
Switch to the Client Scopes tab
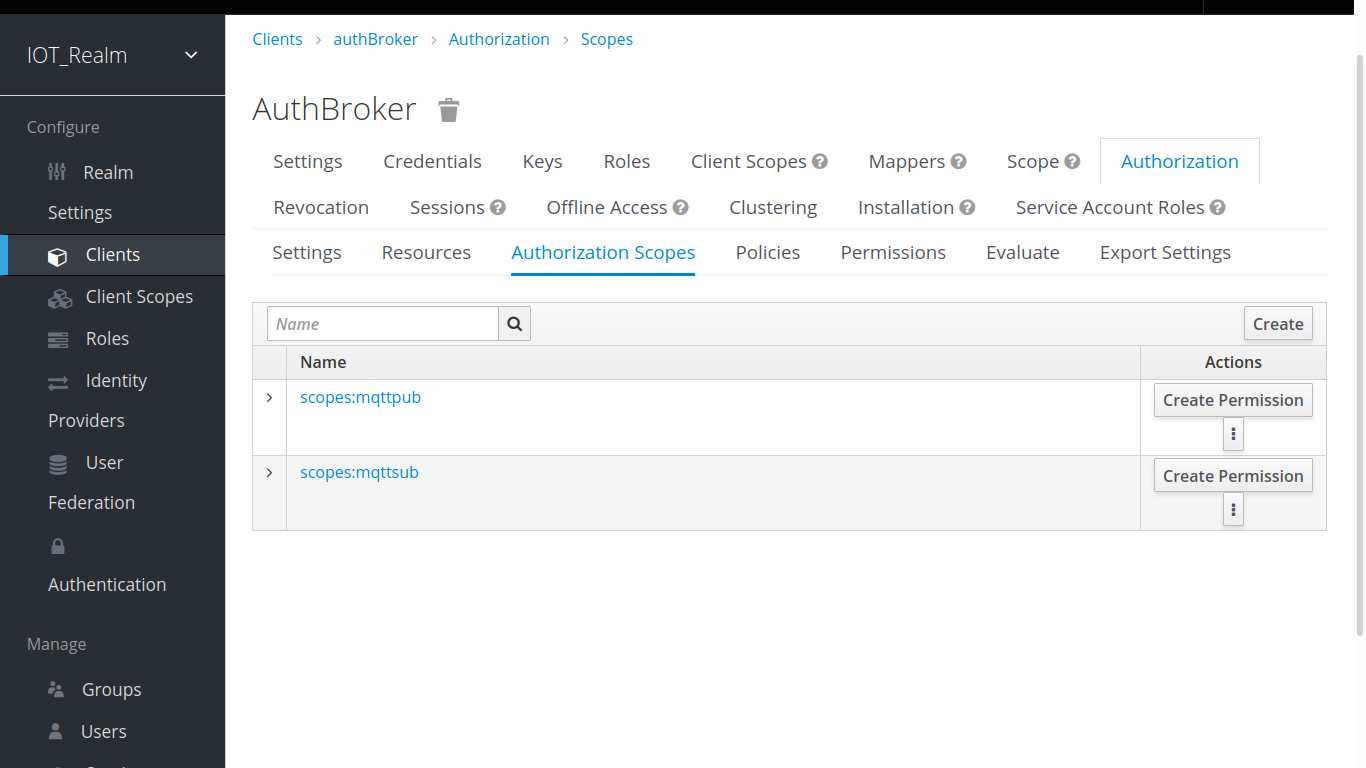click(749, 161)
